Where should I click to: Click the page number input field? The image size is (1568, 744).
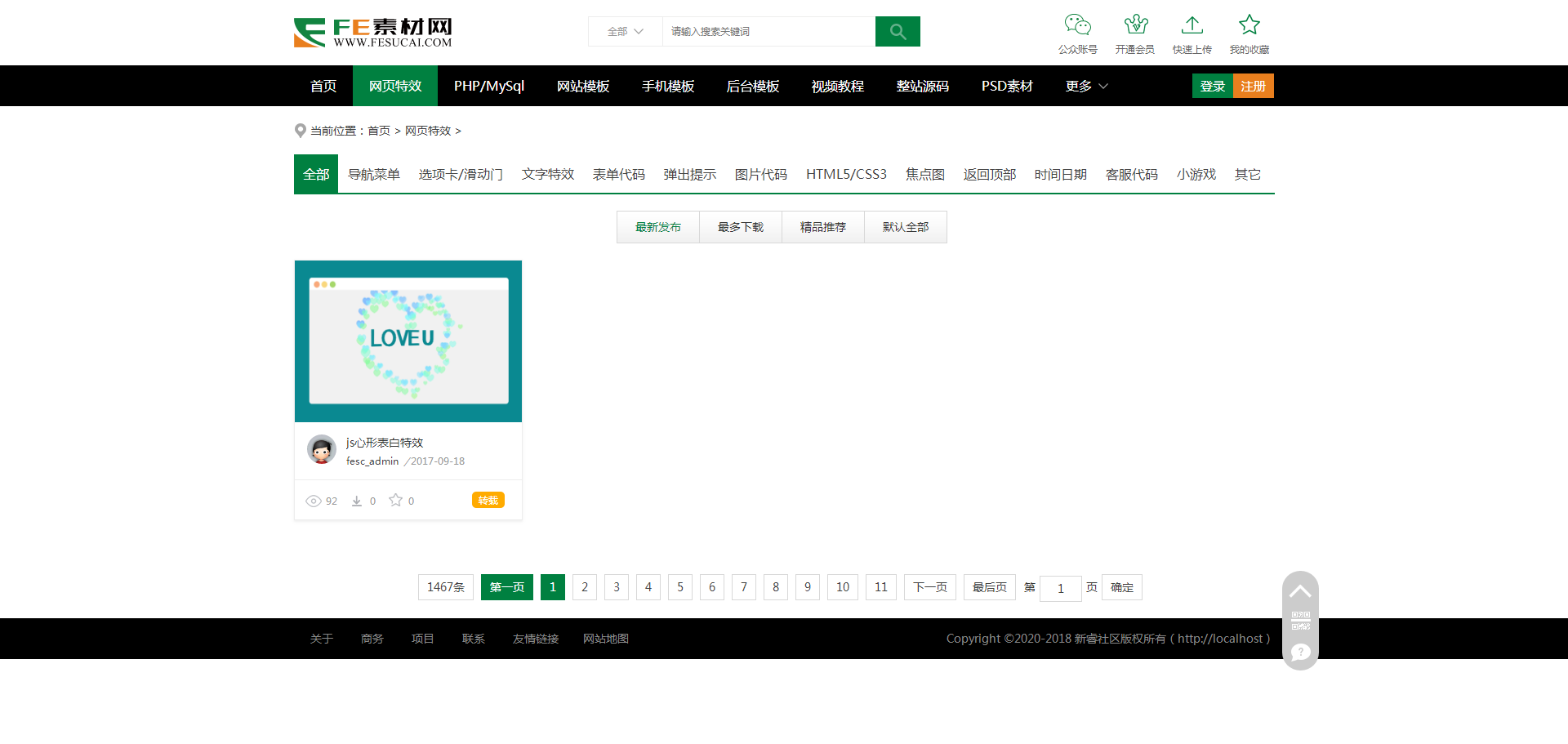pyautogui.click(x=1060, y=588)
